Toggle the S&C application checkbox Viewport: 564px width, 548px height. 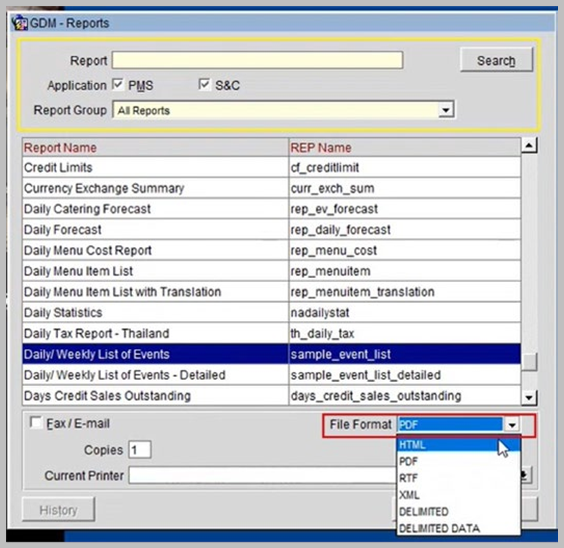coord(204,84)
